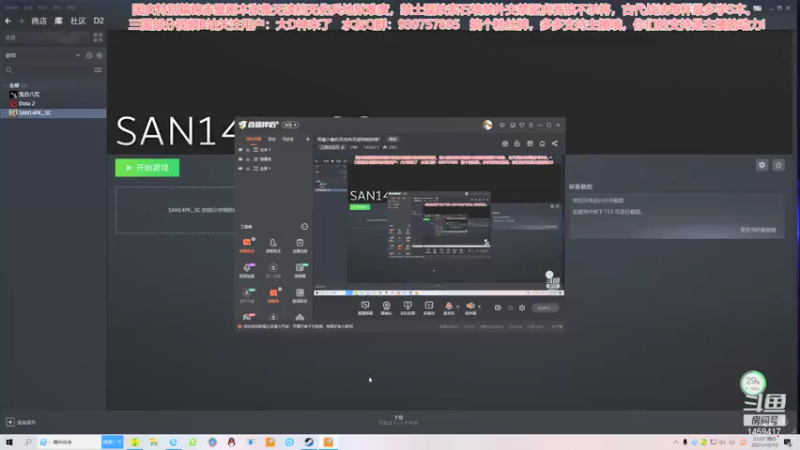Open the advanced filter icon next to library search
Viewport: 800px width, 450px height.
pyautogui.click(x=97, y=70)
